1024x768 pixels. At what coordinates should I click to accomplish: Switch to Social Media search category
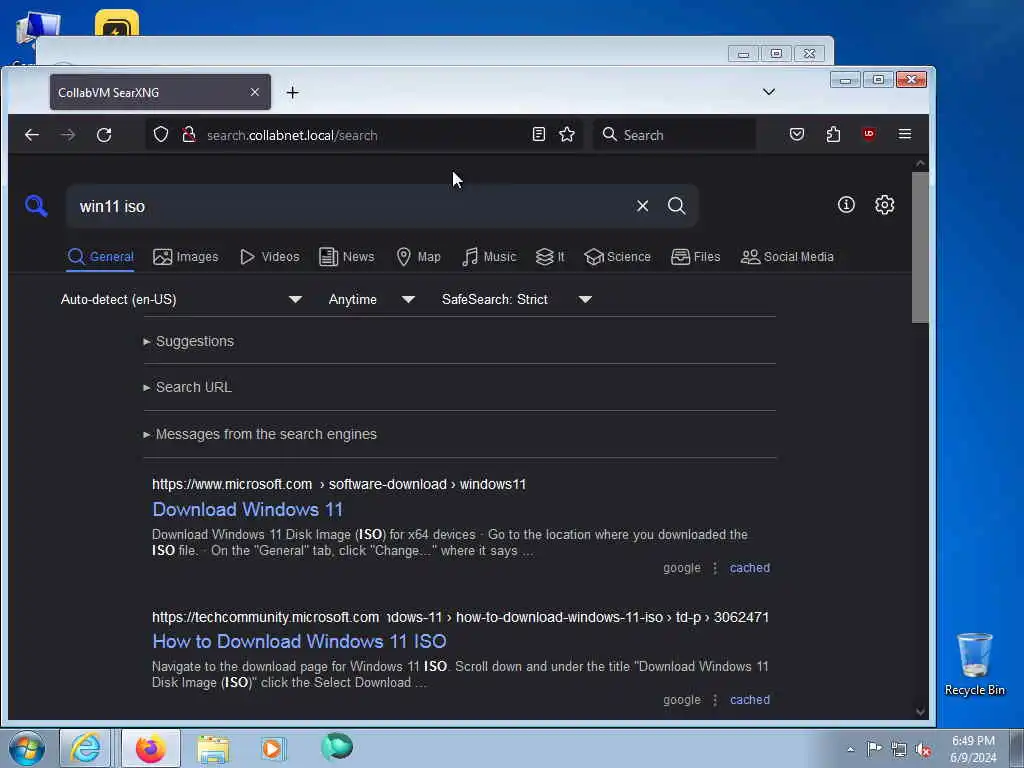tap(787, 257)
